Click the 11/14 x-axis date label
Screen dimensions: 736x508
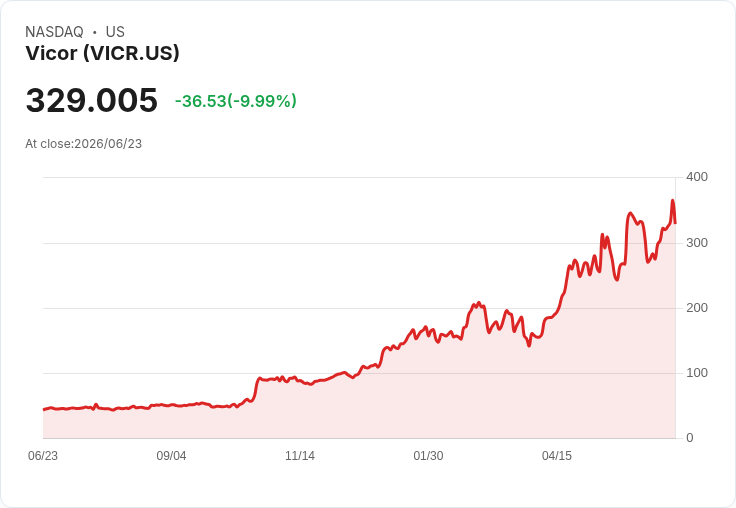click(300, 456)
